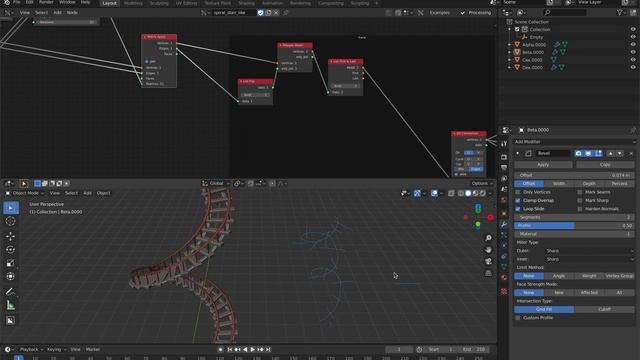Set bevel width method to Width
Image resolution: width=640 pixels, height=360 pixels.
[x=559, y=184]
